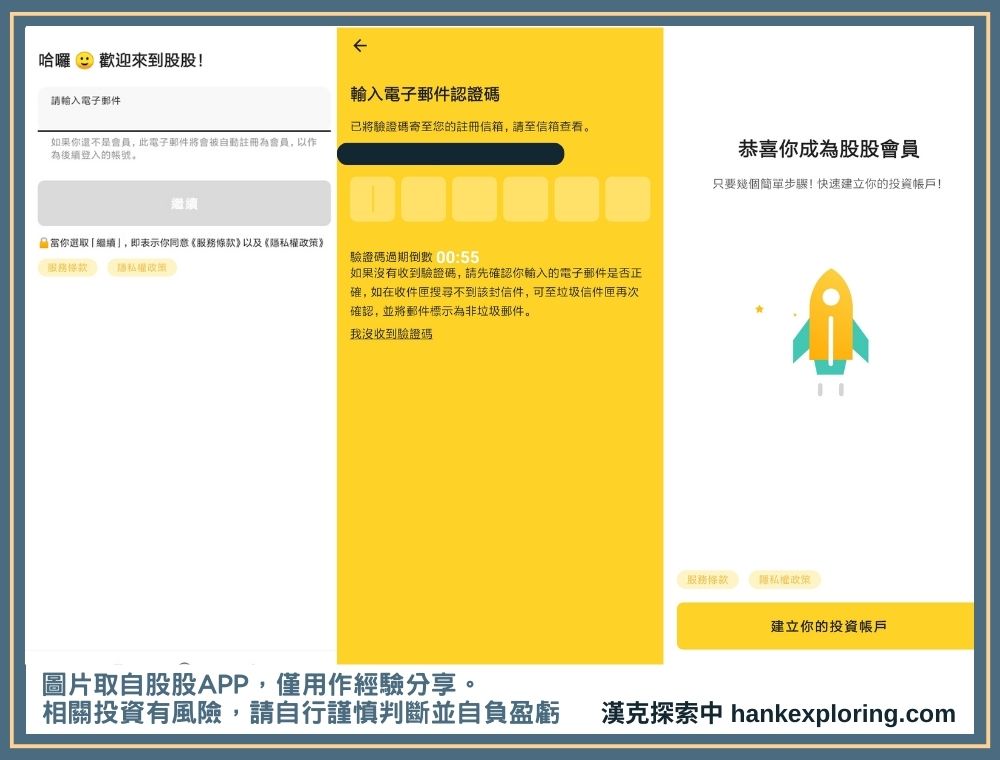Screen dimensions: 1000x760
Task: Open 隱私權政策 chip on welcome screen
Action: (x=142, y=268)
